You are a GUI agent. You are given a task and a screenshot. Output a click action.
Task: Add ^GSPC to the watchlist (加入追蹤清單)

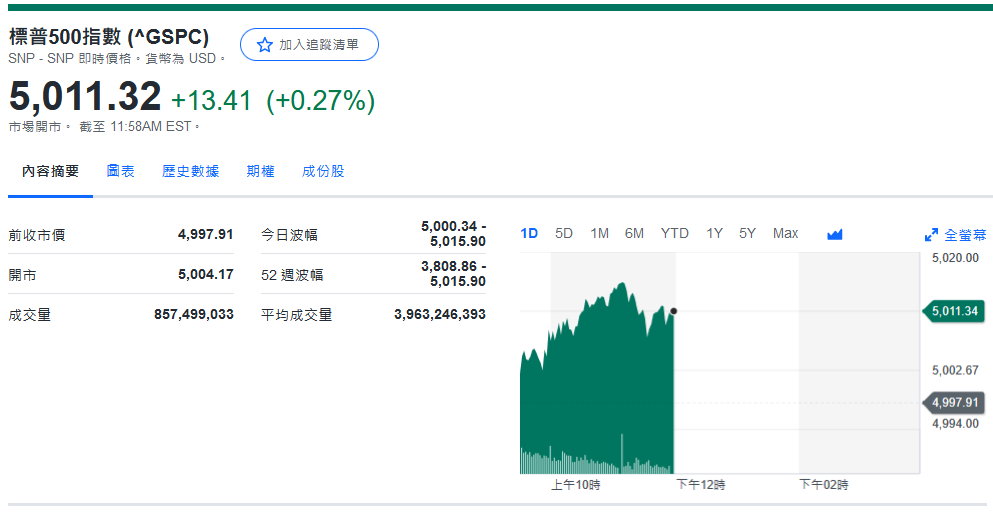309,45
